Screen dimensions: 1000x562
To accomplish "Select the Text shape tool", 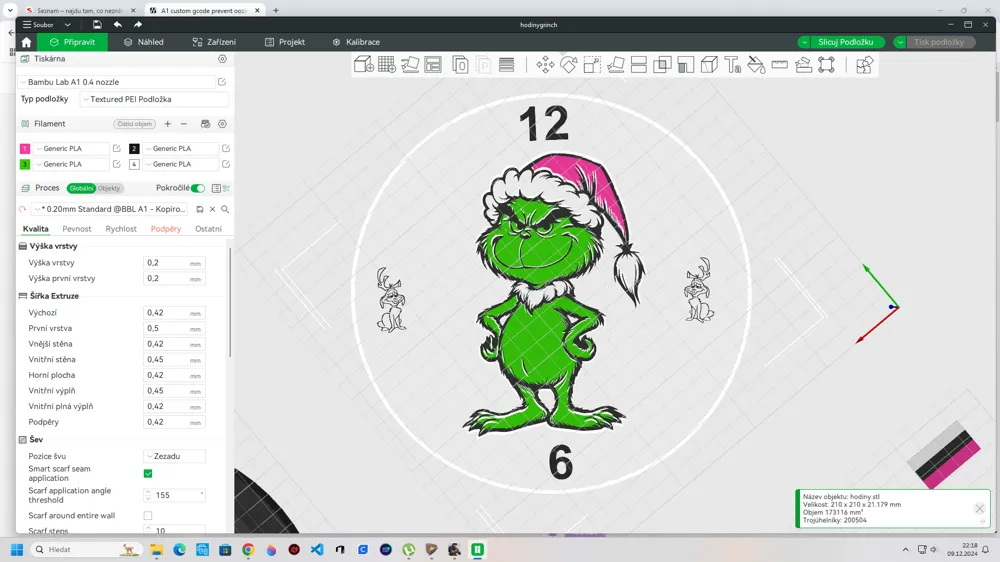I will 732,64.
